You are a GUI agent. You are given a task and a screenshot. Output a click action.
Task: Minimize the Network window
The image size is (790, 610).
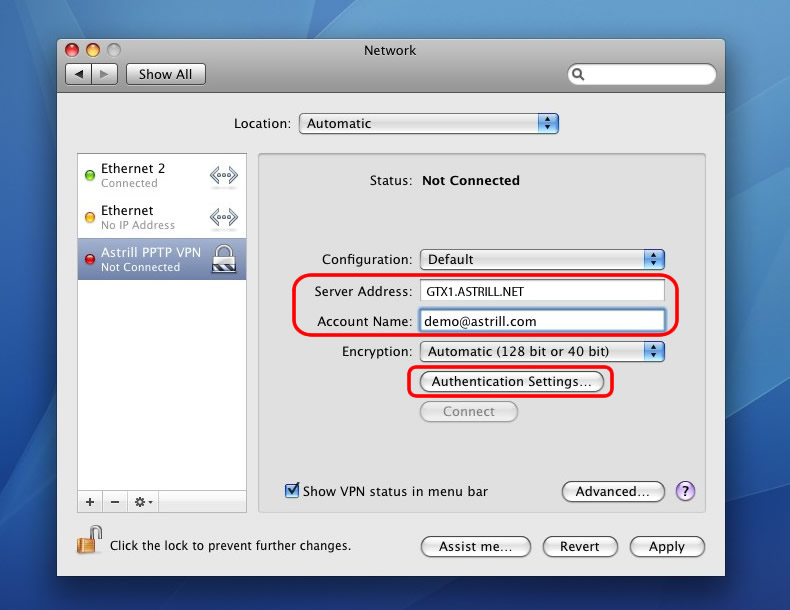pos(93,50)
